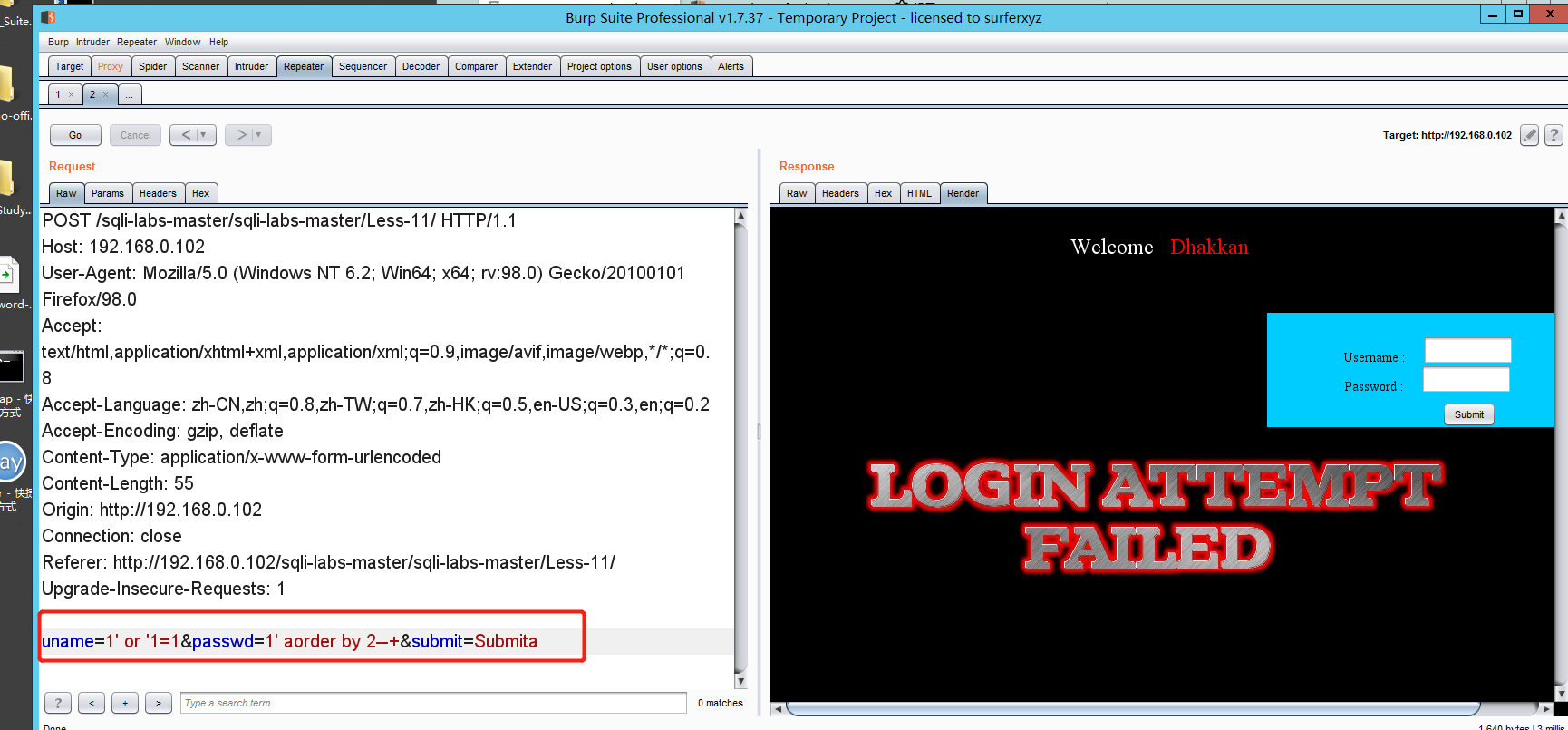Switch to the Extender tab
Viewport: 1568px width, 730px height.
[x=533, y=66]
